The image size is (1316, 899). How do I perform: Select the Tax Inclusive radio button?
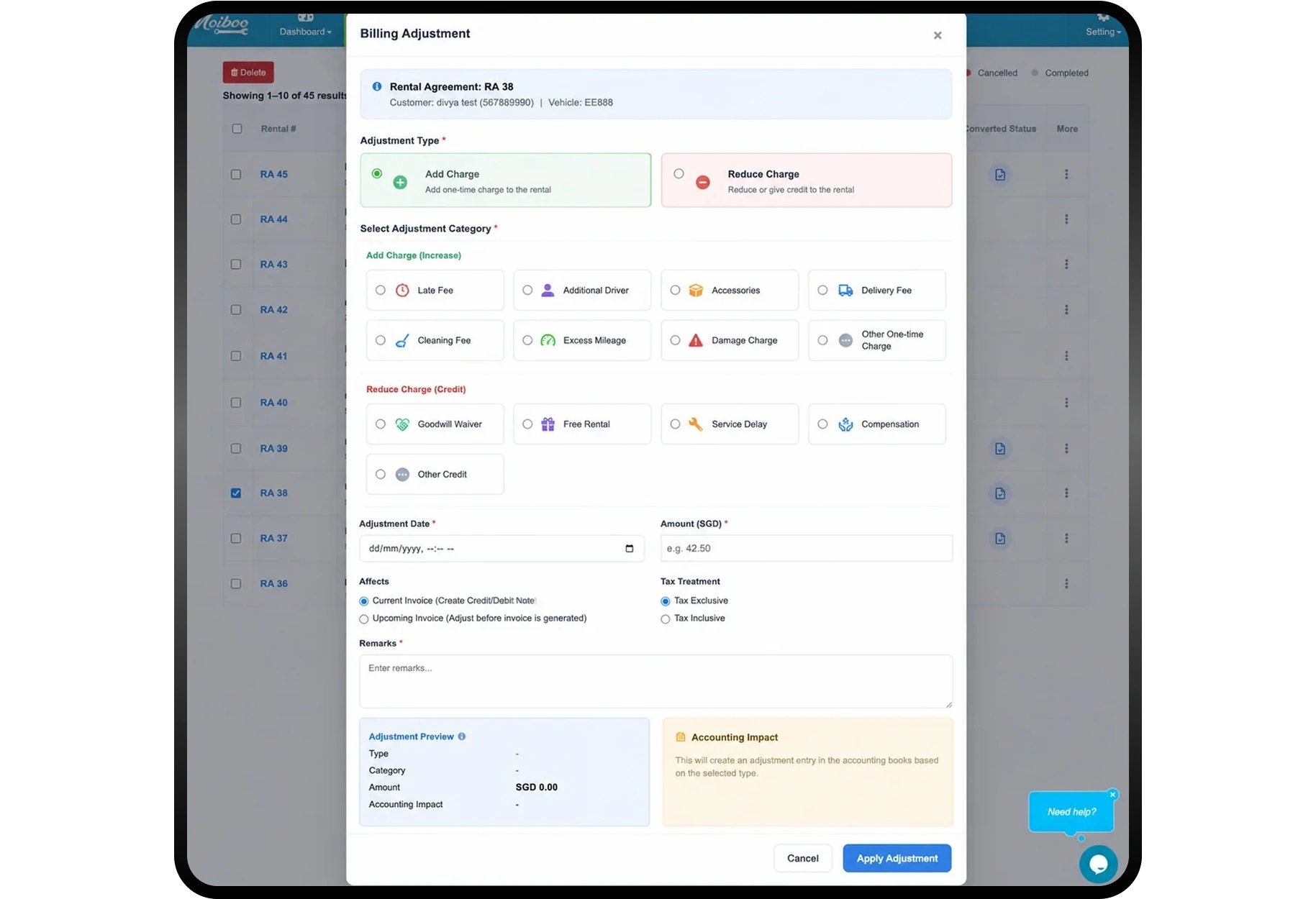[666, 619]
